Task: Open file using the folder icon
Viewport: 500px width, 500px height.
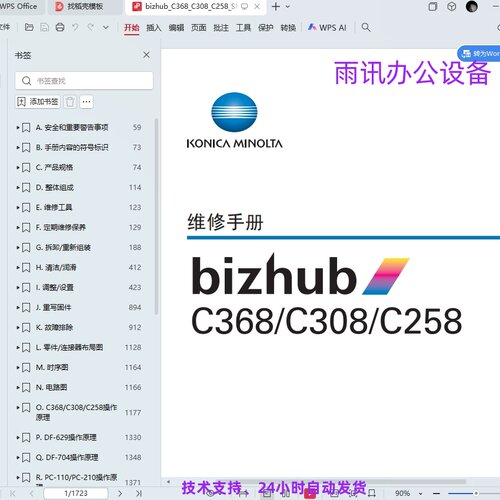Action: (29, 27)
